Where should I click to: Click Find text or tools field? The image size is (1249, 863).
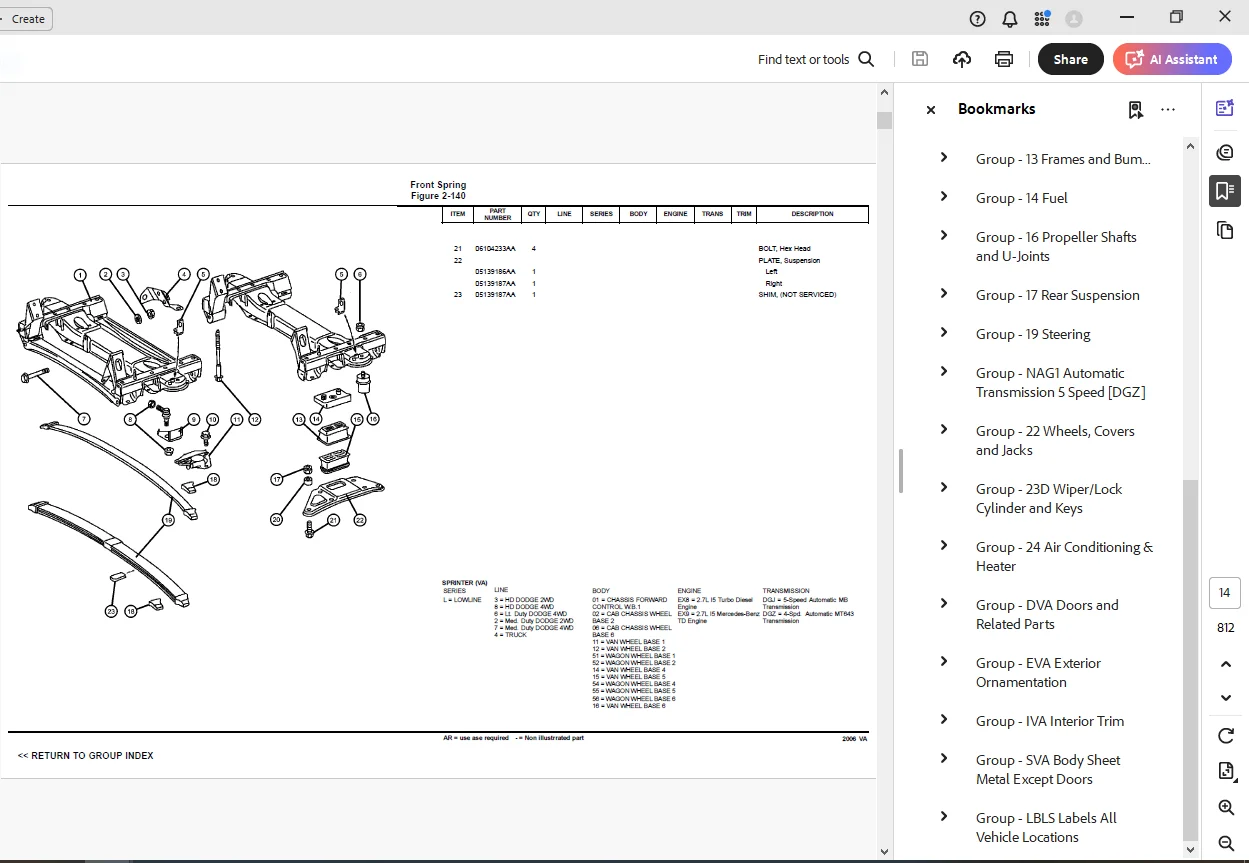pyautogui.click(x=803, y=59)
